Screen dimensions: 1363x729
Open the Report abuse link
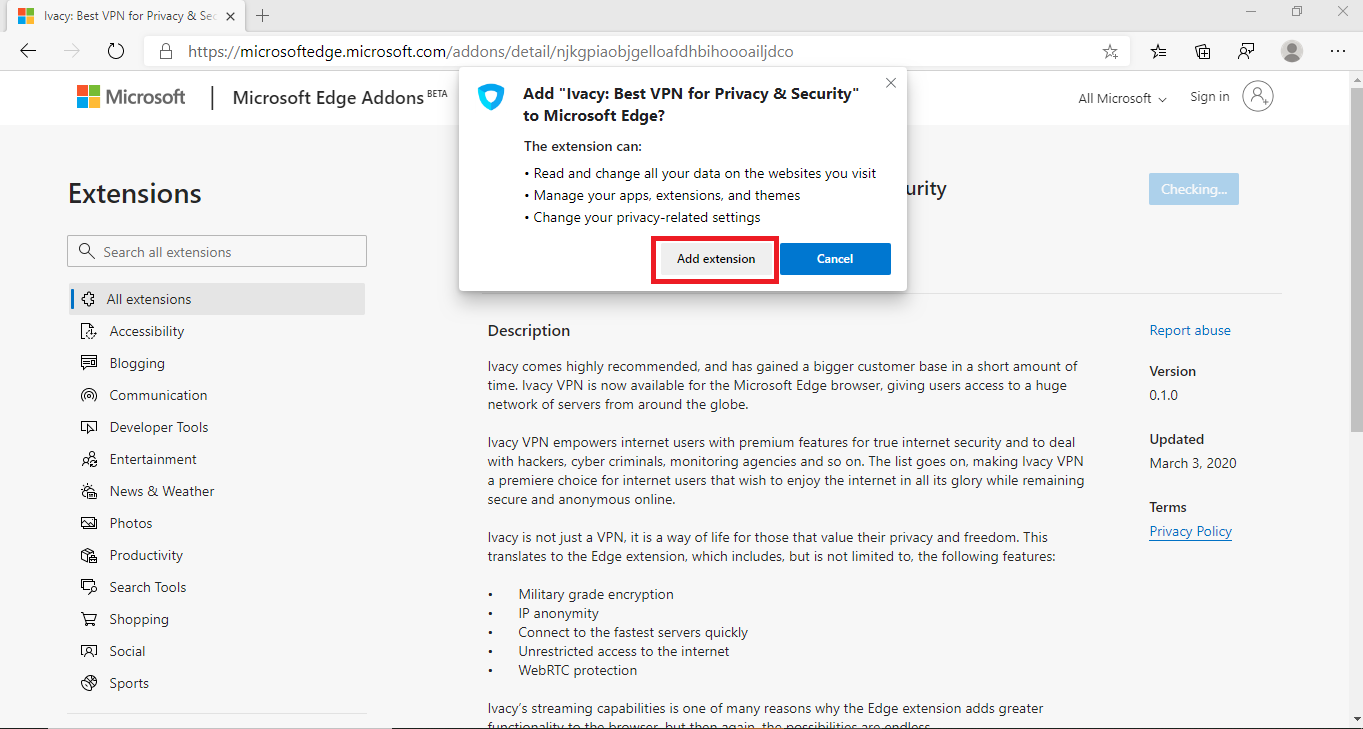(1190, 330)
